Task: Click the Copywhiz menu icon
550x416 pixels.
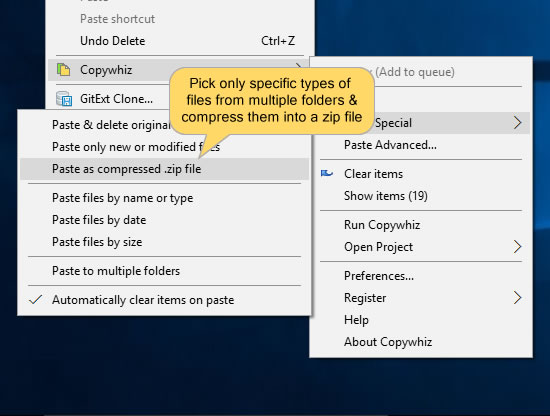Action: 63,70
